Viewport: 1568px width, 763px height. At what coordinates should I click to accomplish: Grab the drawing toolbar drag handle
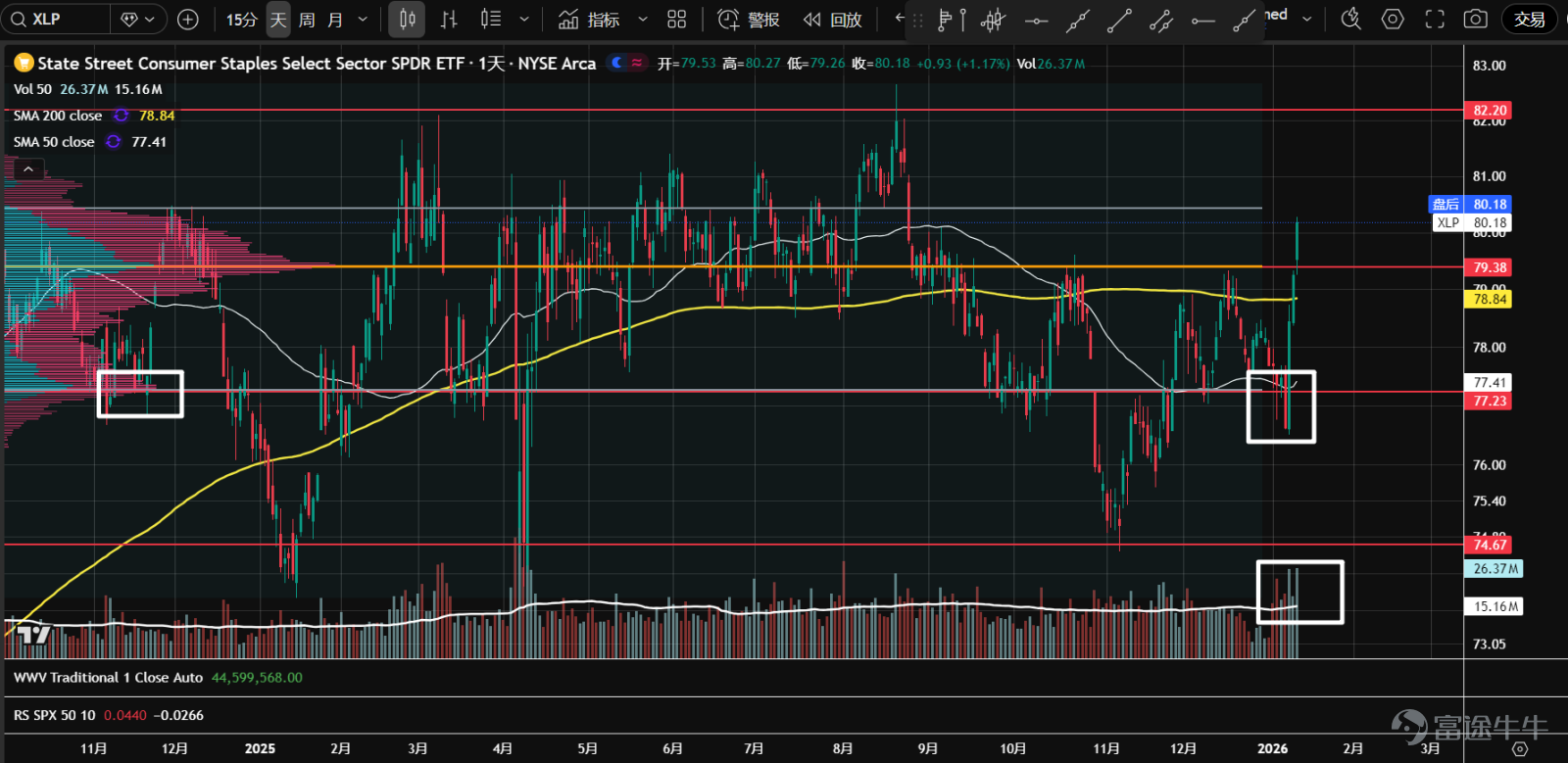pos(917,20)
